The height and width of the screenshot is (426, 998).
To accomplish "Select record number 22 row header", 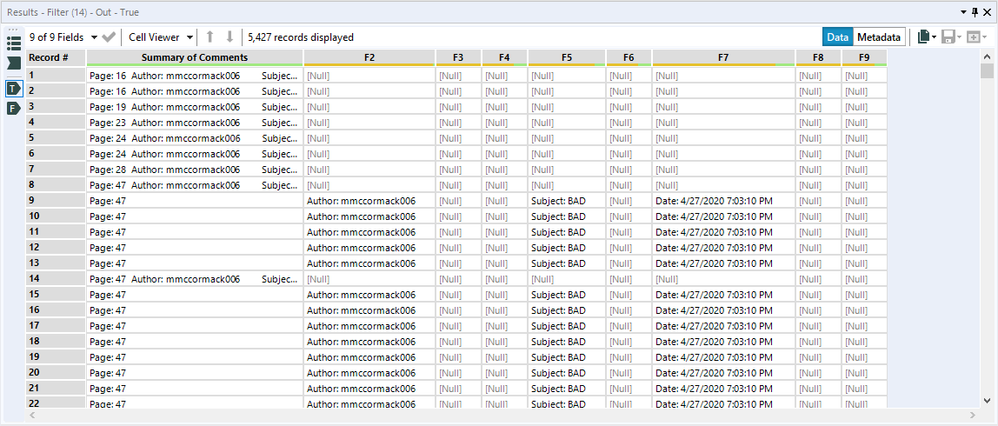I will point(56,403).
